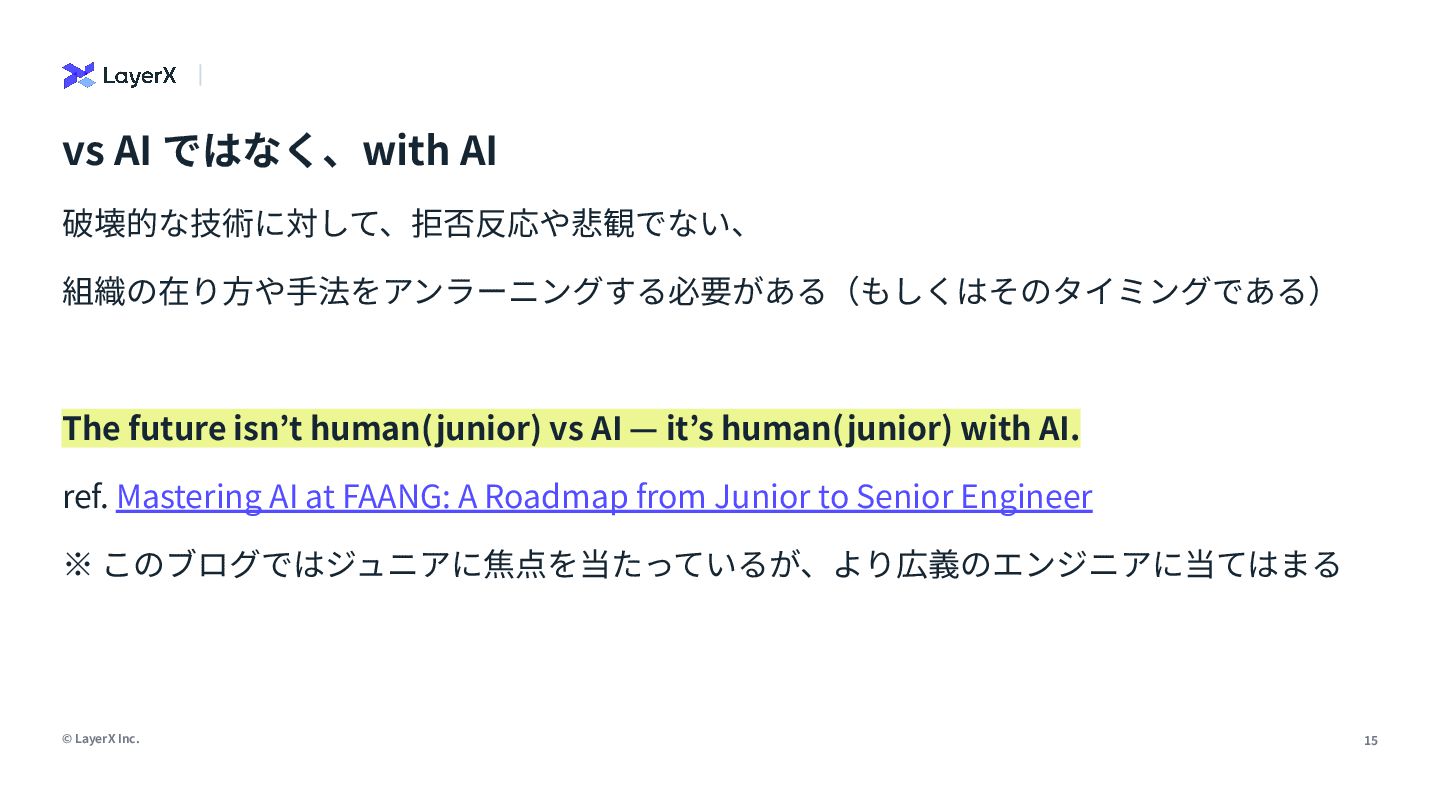Click the vertical divider beside LayerX logo

point(200,75)
